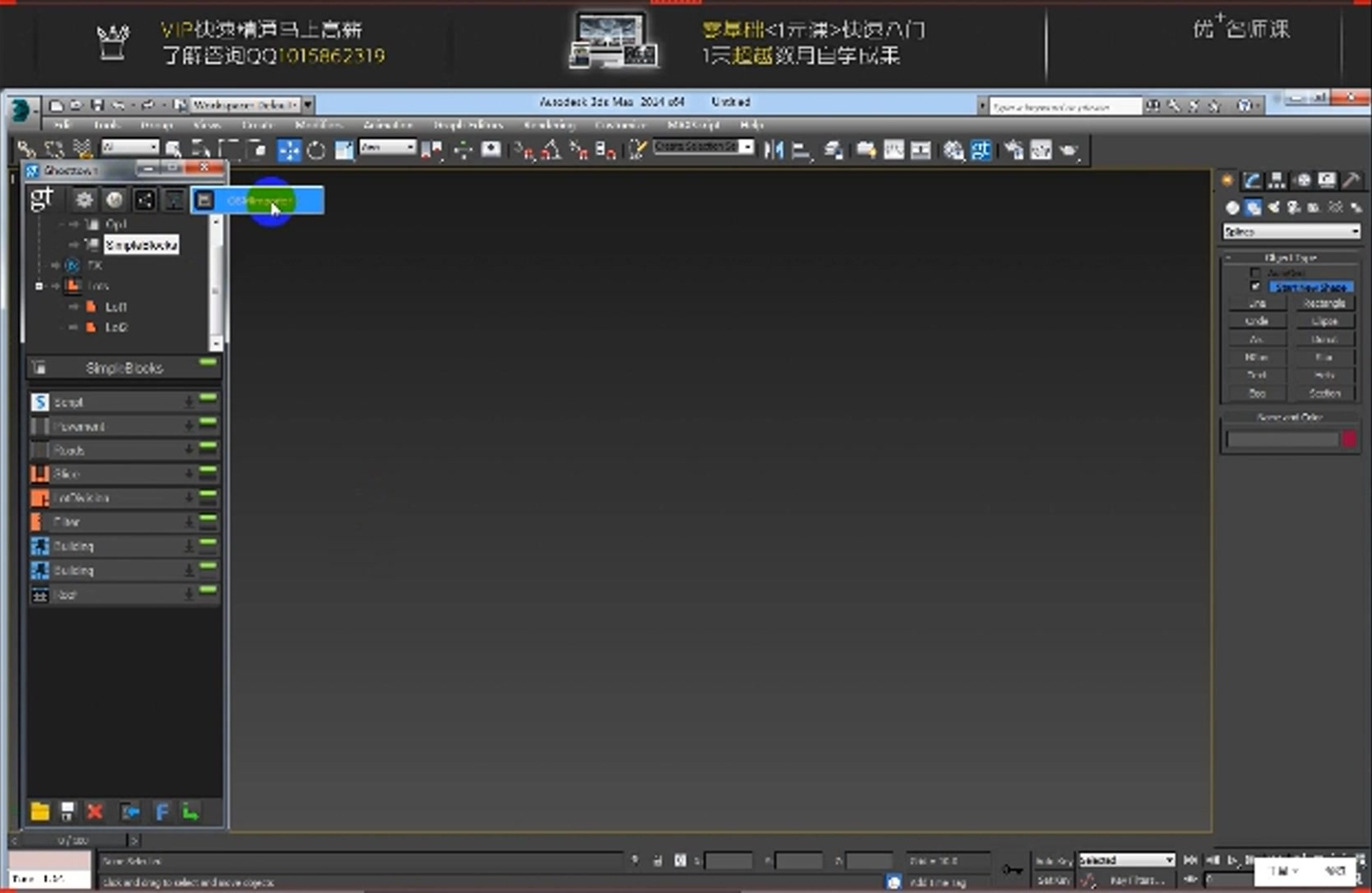Open the Modifiers menu

(x=319, y=125)
